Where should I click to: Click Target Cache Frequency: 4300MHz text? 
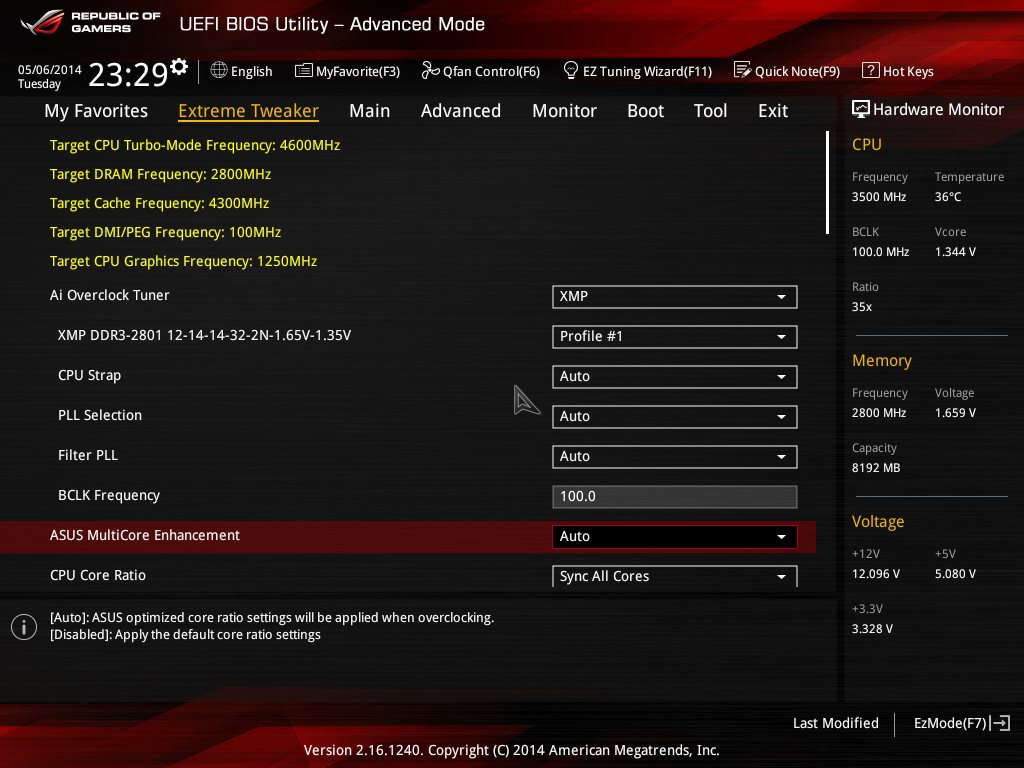(159, 203)
